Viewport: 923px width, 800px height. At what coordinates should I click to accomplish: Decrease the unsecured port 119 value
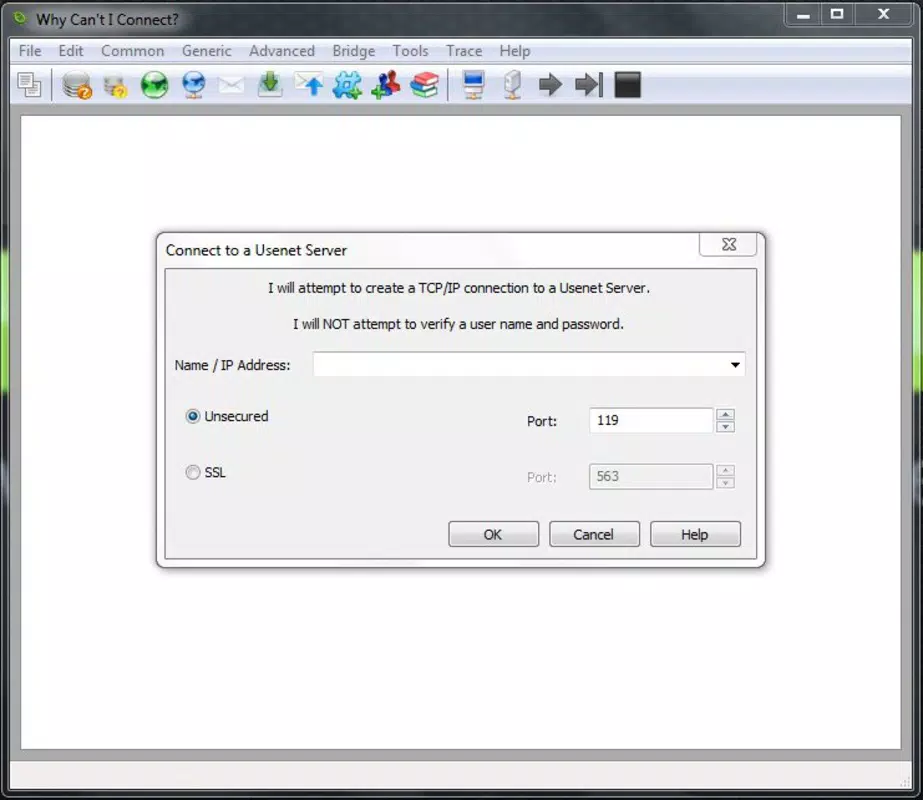[725, 427]
